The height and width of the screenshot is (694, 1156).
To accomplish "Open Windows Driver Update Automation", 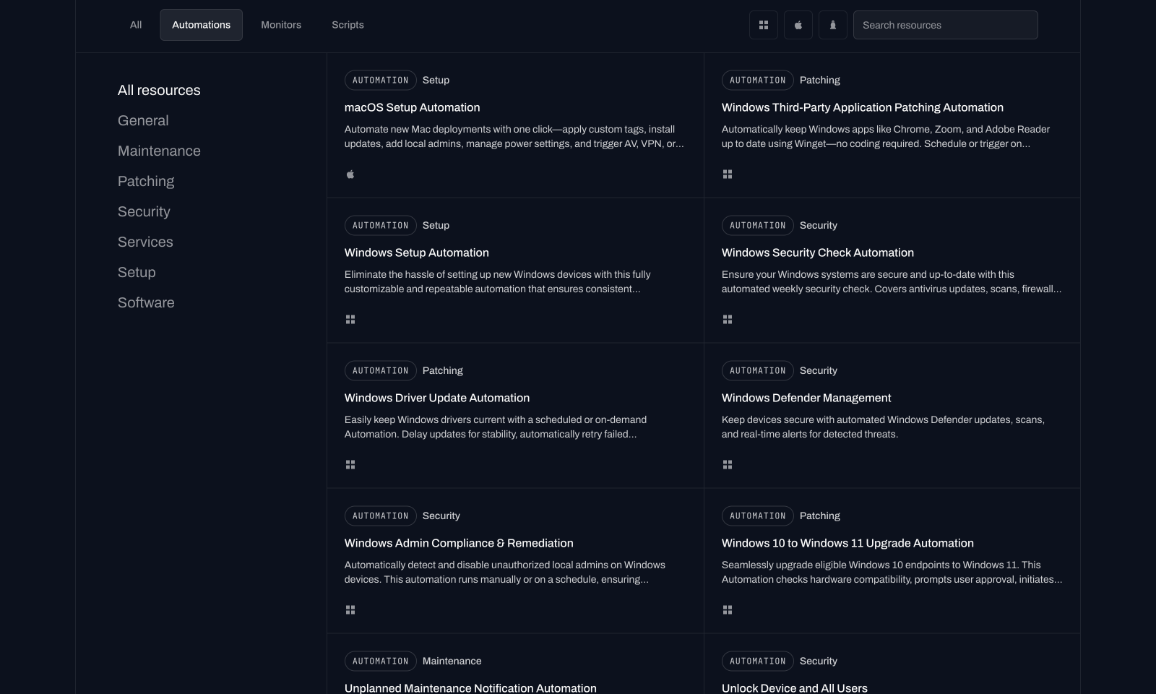I will point(437,398).
